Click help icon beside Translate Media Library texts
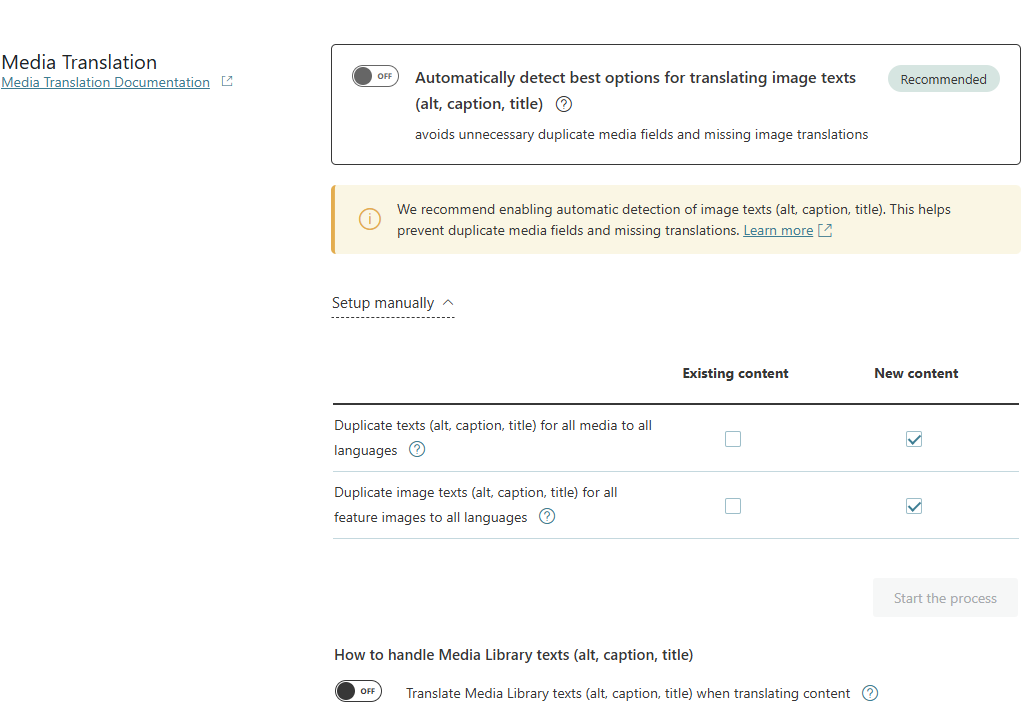Viewport: 1036px width, 720px height. [870, 693]
